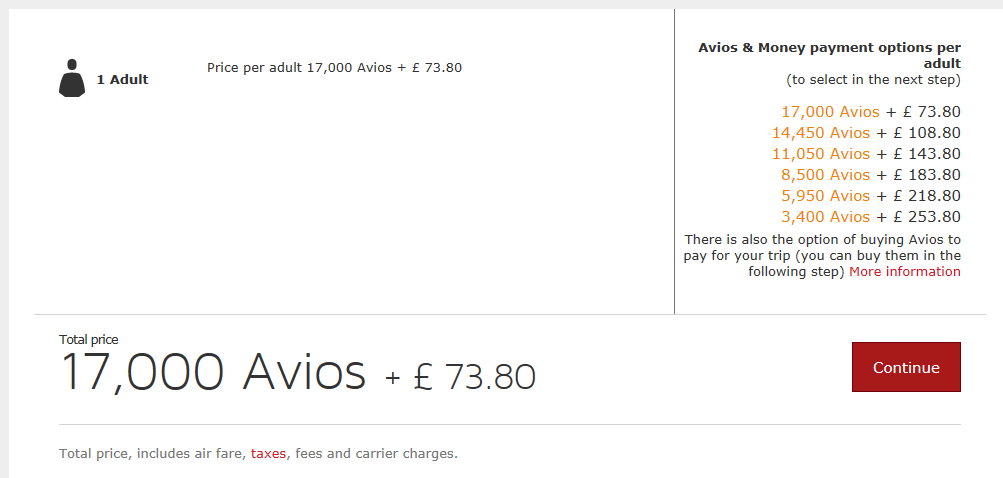Click the large 17,000 Avios total figure
This screenshot has height=478, width=1003.
point(214,373)
